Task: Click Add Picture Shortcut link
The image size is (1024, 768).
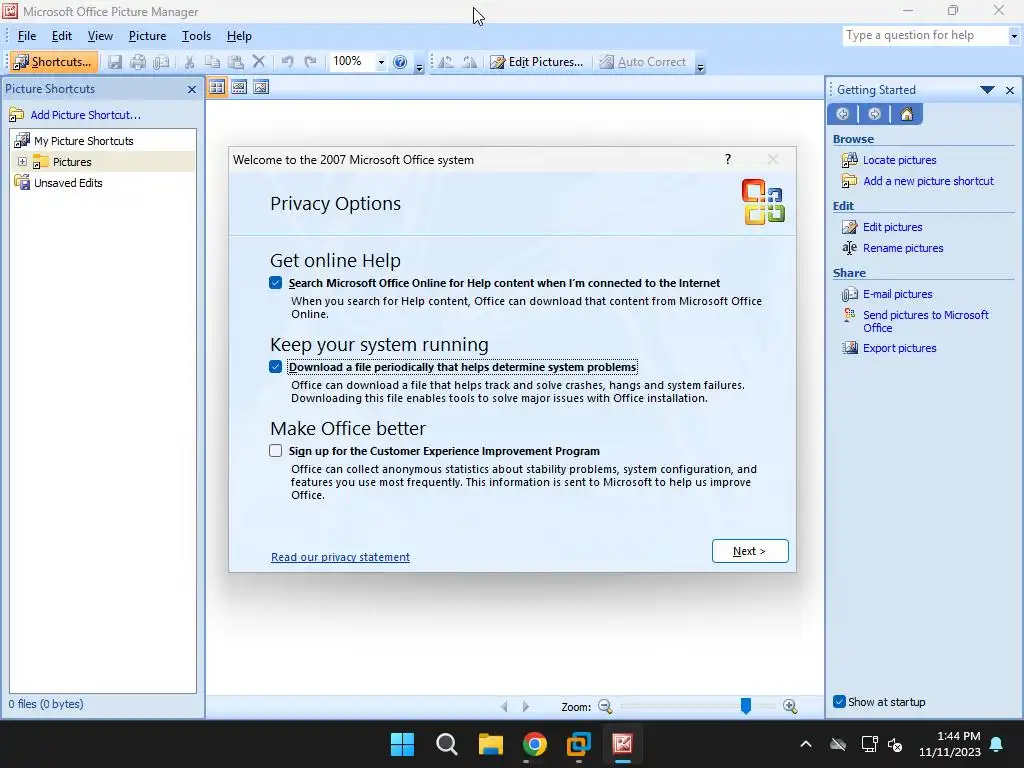Action: [x=86, y=115]
